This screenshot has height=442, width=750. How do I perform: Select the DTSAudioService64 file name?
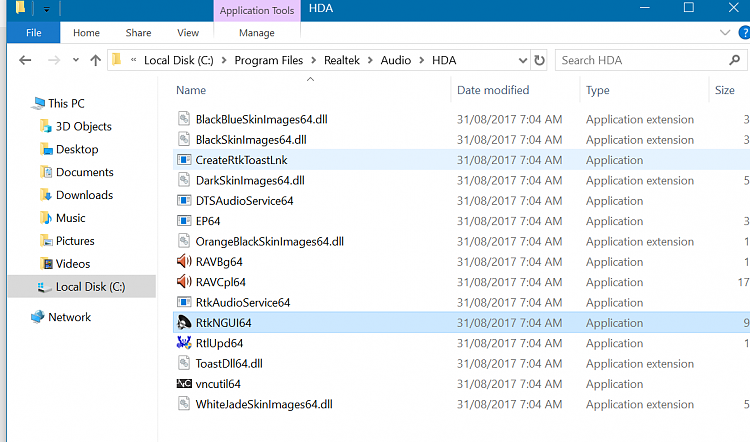click(x=244, y=201)
